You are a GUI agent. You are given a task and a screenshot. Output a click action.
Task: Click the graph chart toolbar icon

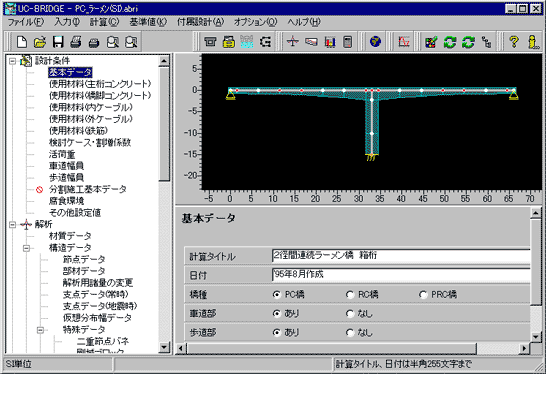pos(404,42)
